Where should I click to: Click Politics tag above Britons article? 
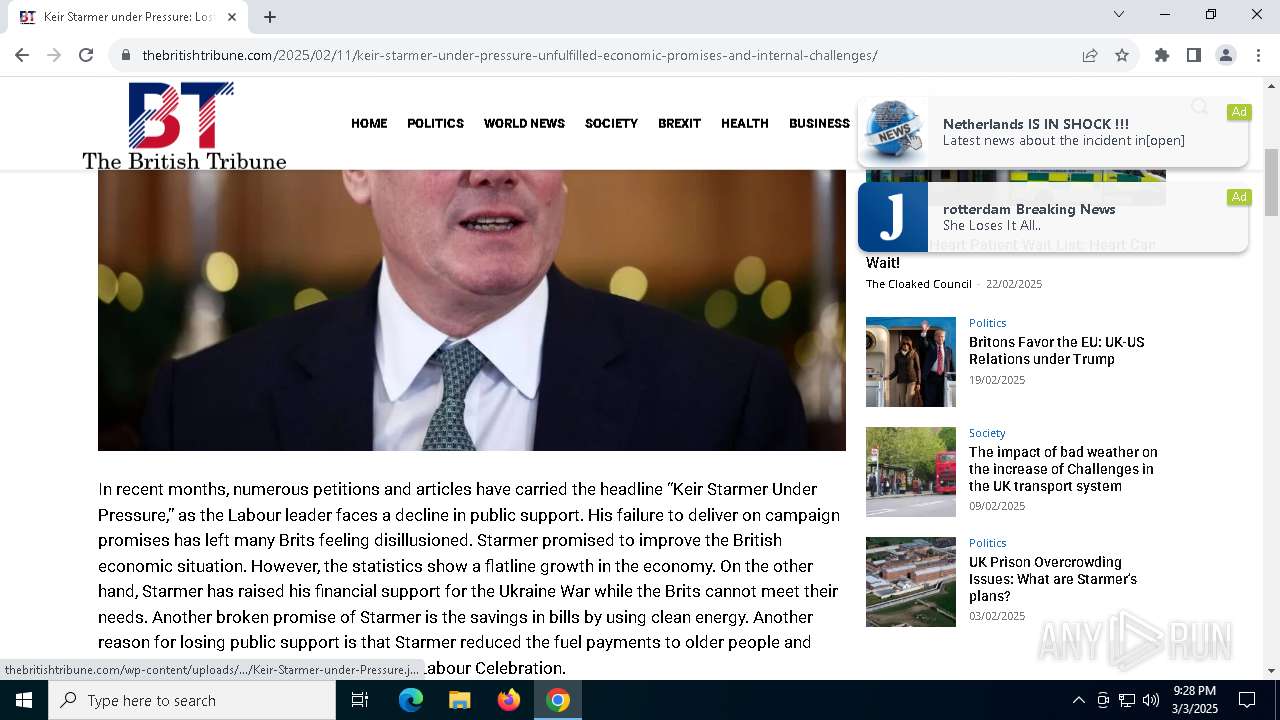pos(987,323)
